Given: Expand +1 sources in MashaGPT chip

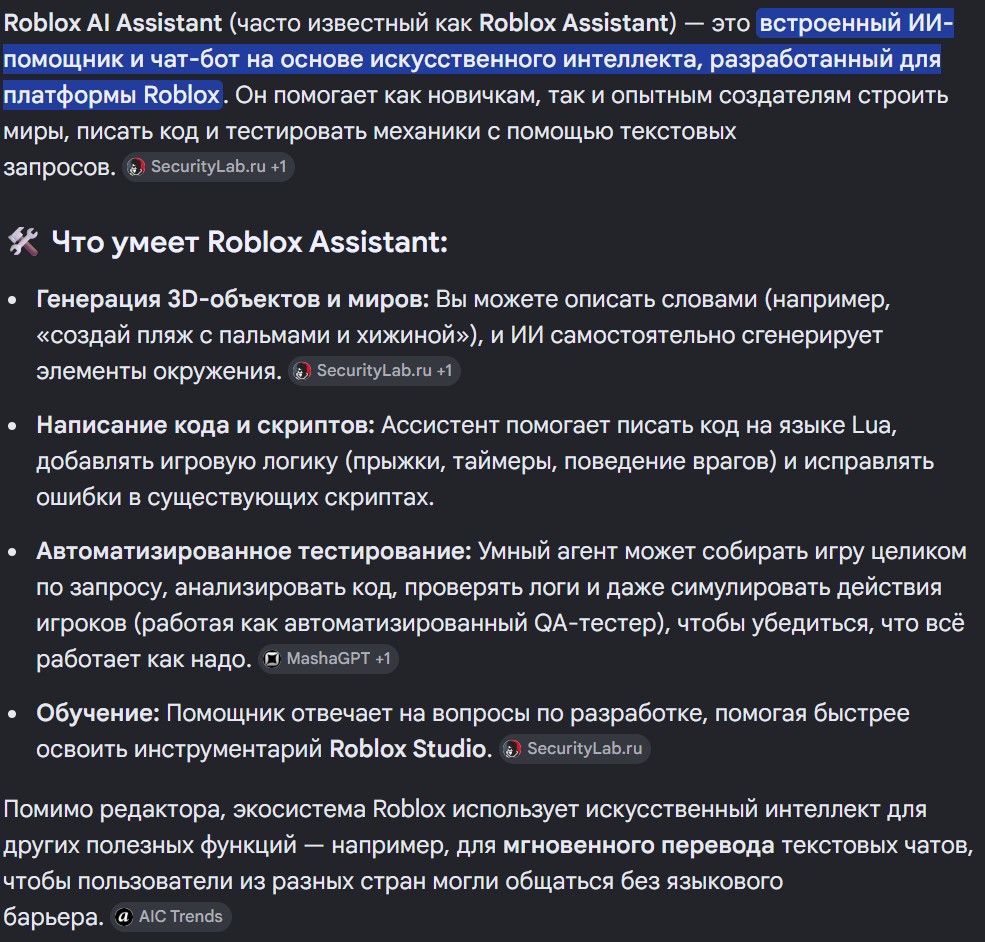Looking at the screenshot, I should pos(383,658).
